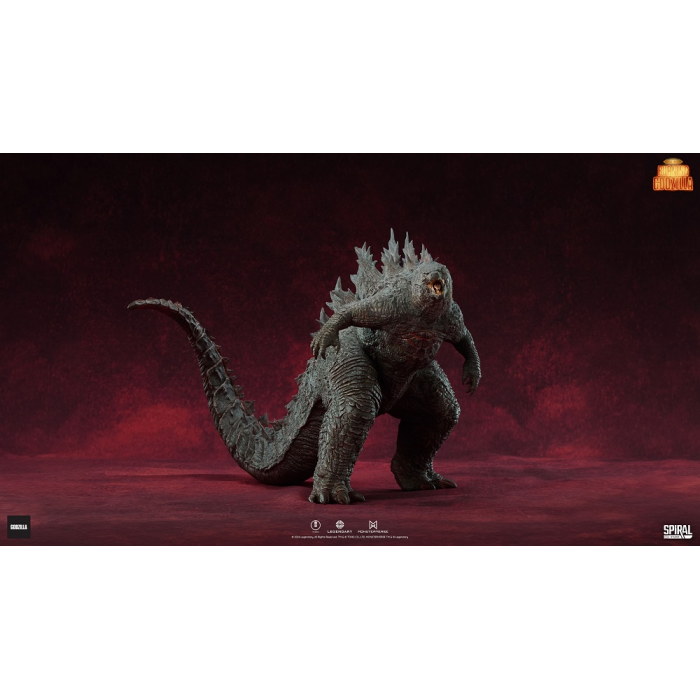Click the Legendary shield logo
Viewport: 700px width, 700px height.
coord(340,526)
